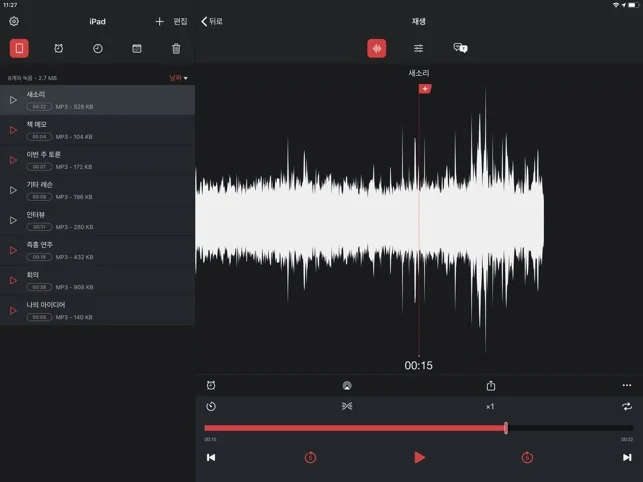Play the 이번 주 토론 recording
The width and height of the screenshot is (643, 482).
tap(13, 160)
